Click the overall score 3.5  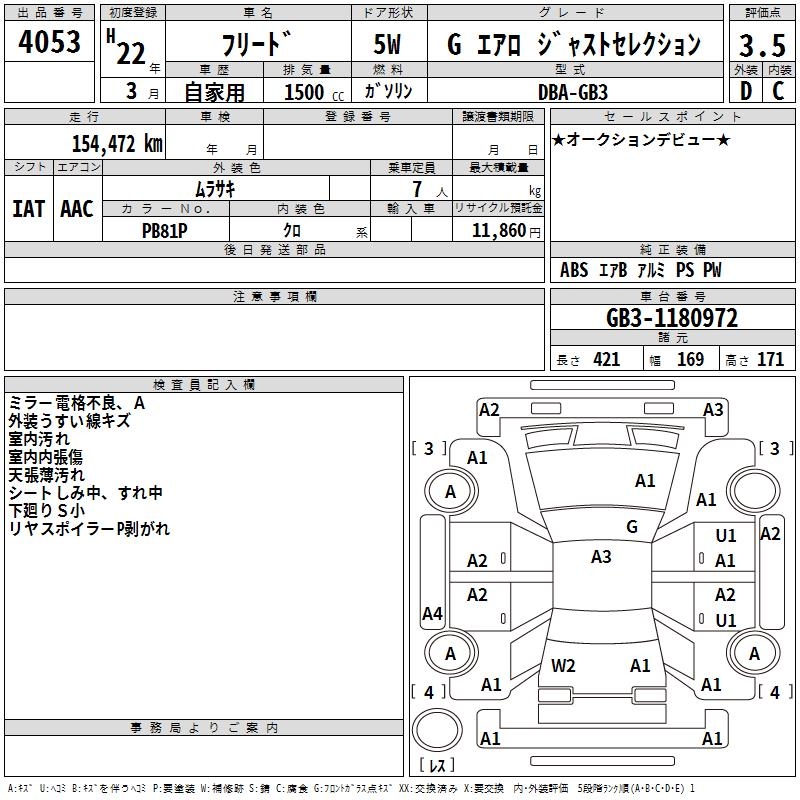click(x=762, y=46)
